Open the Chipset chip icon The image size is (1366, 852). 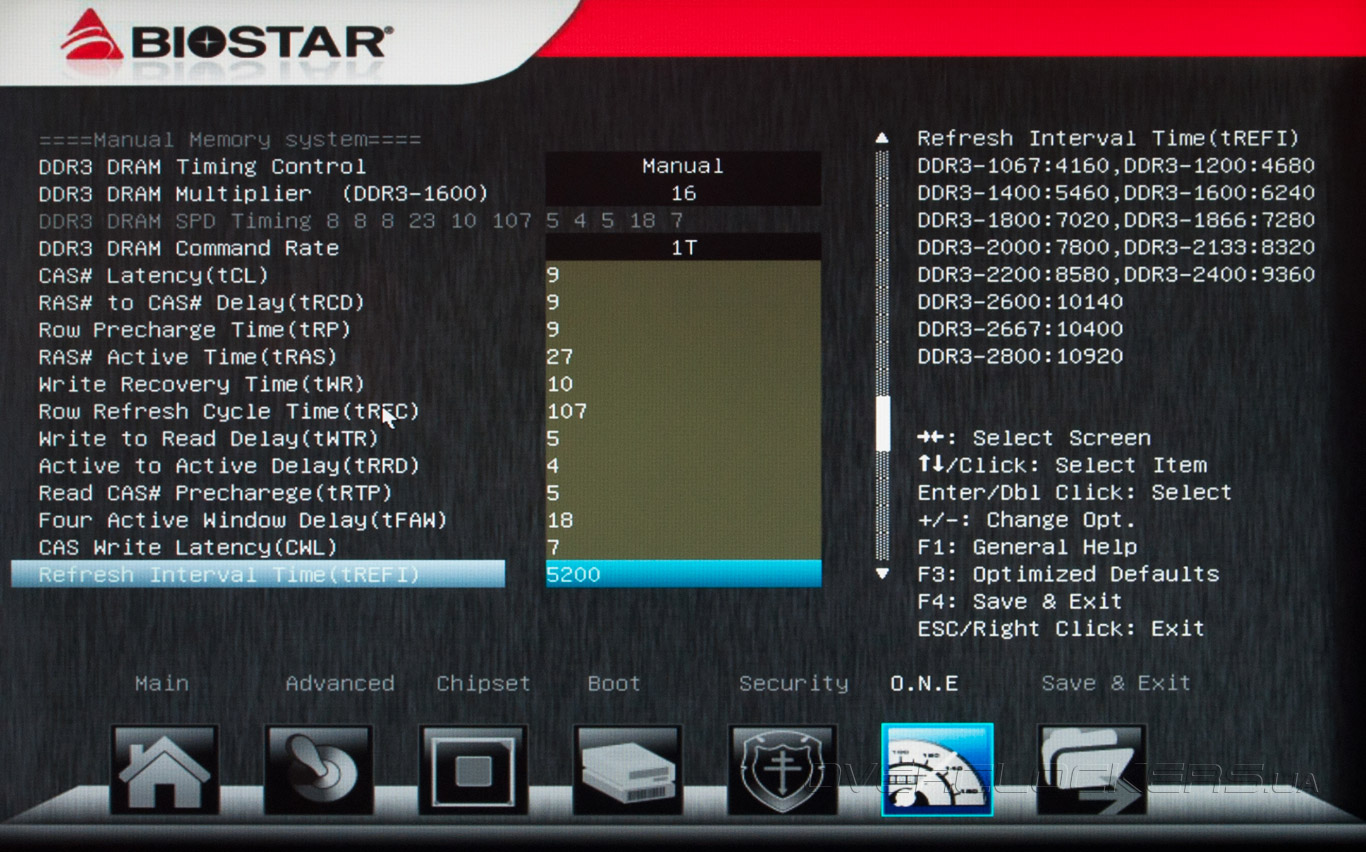473,769
